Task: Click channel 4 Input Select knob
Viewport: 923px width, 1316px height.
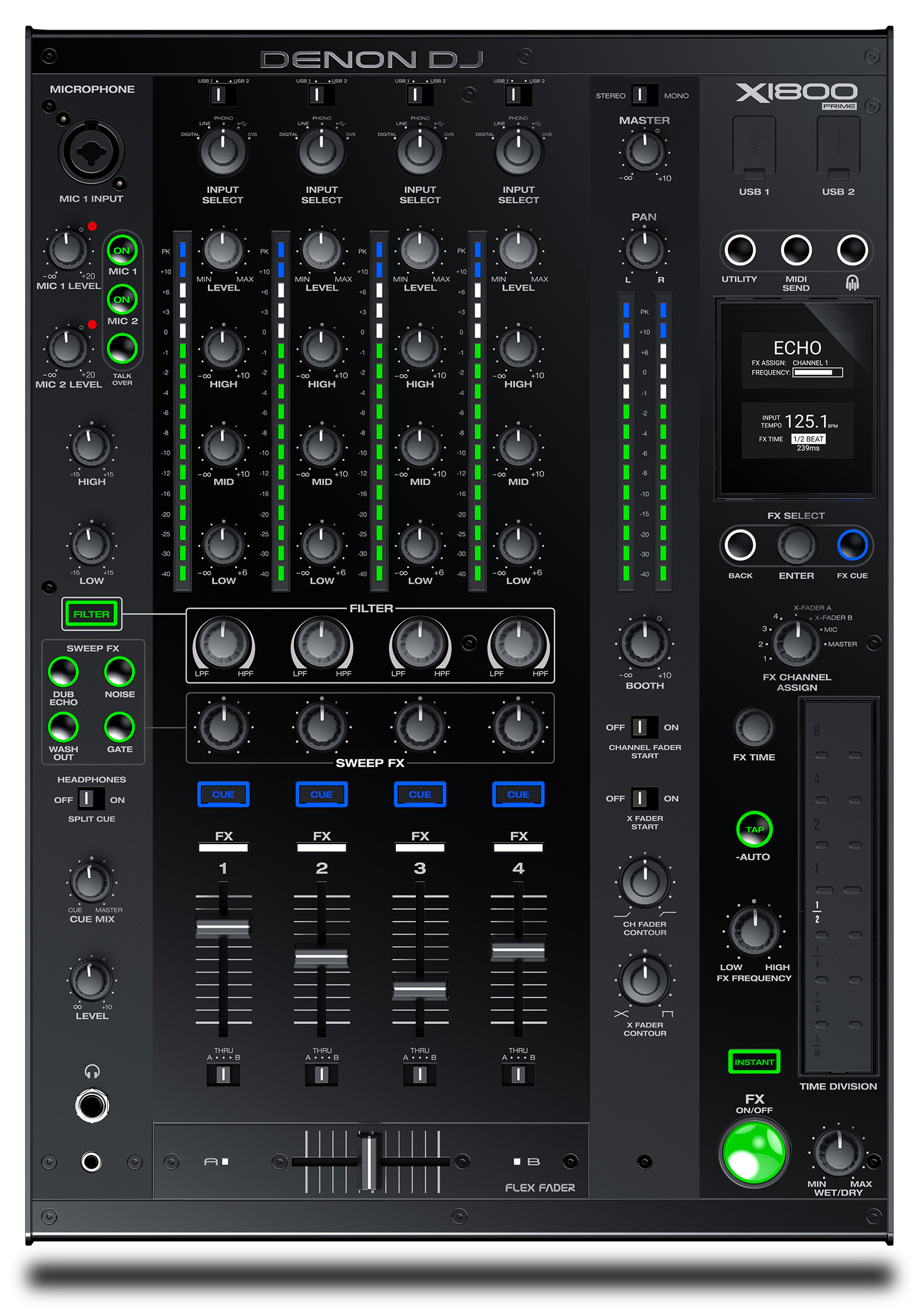Action: pyautogui.click(x=519, y=151)
